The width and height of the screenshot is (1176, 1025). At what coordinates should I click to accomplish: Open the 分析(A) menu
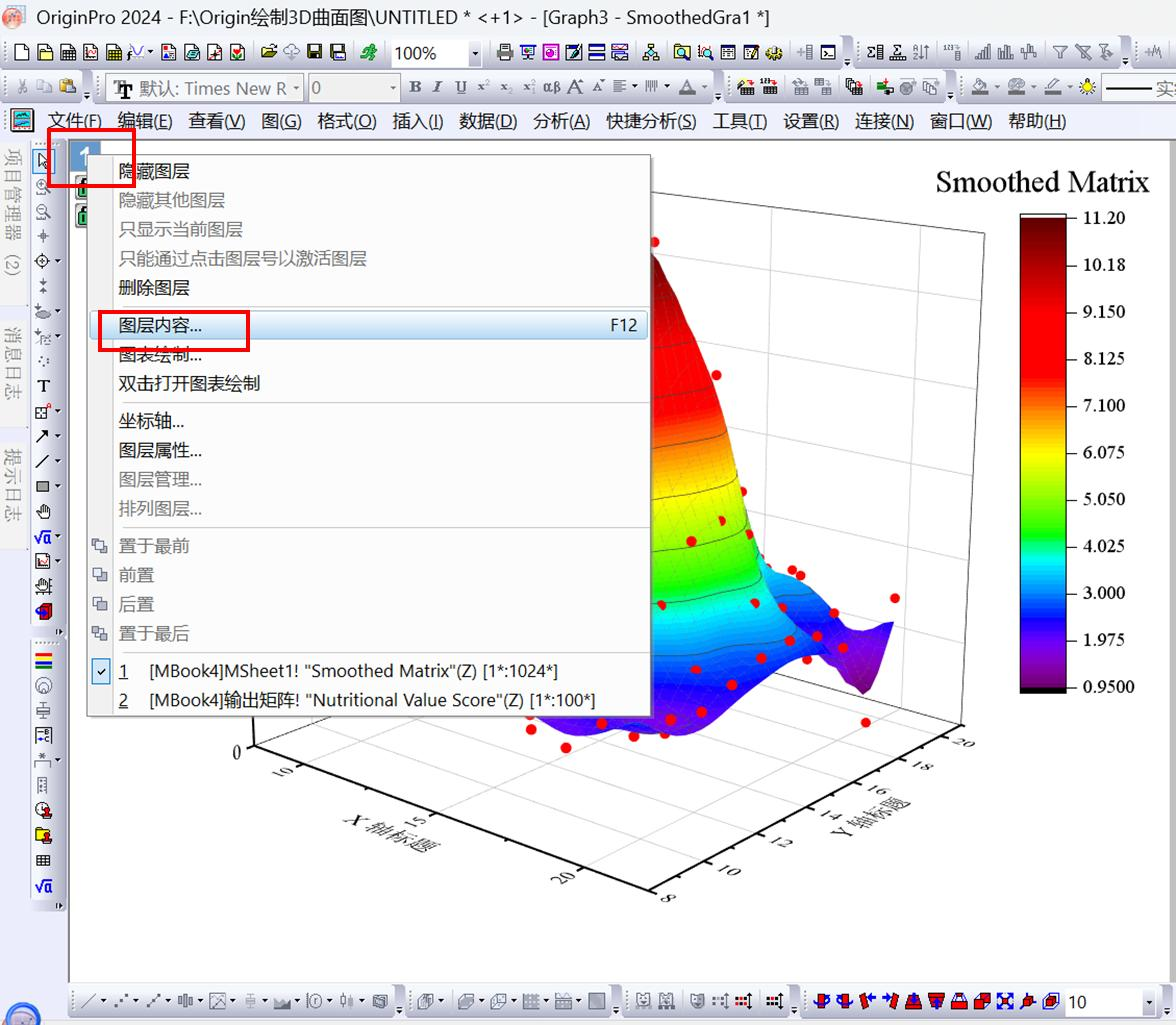coord(561,121)
